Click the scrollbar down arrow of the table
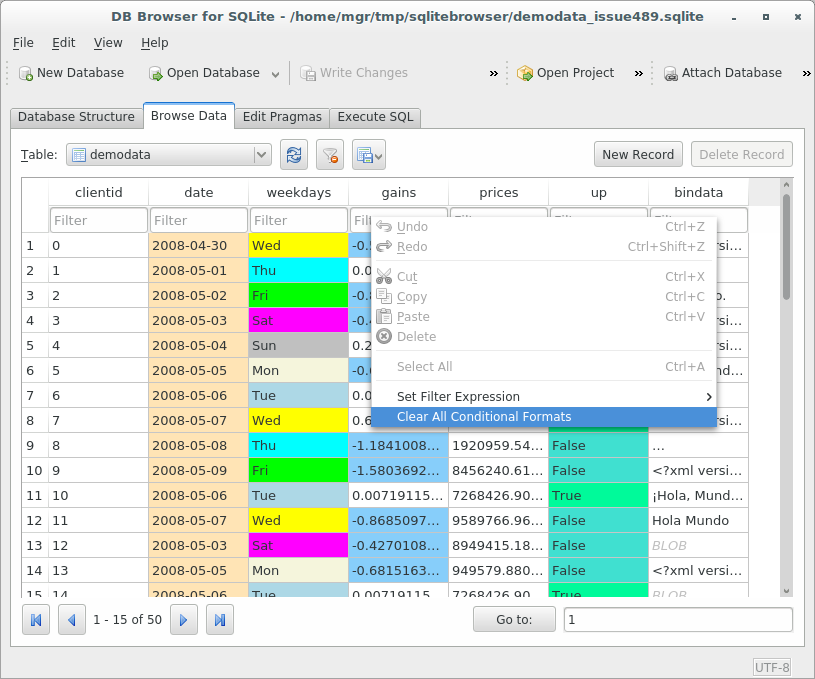 pos(786,591)
